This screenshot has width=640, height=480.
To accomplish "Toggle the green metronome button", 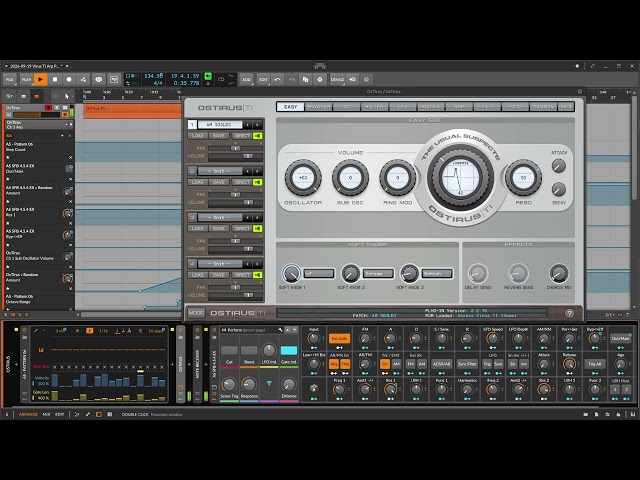I will tap(208, 76).
